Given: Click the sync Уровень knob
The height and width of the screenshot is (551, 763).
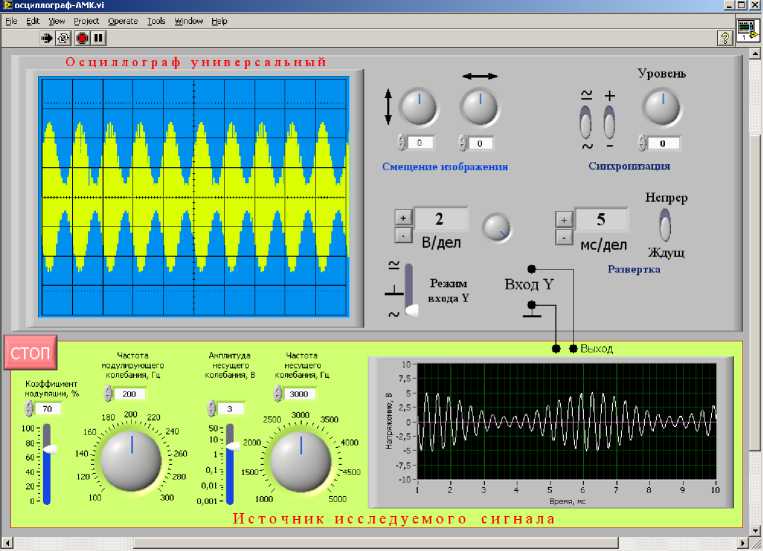Looking at the screenshot, I should click(x=660, y=106).
